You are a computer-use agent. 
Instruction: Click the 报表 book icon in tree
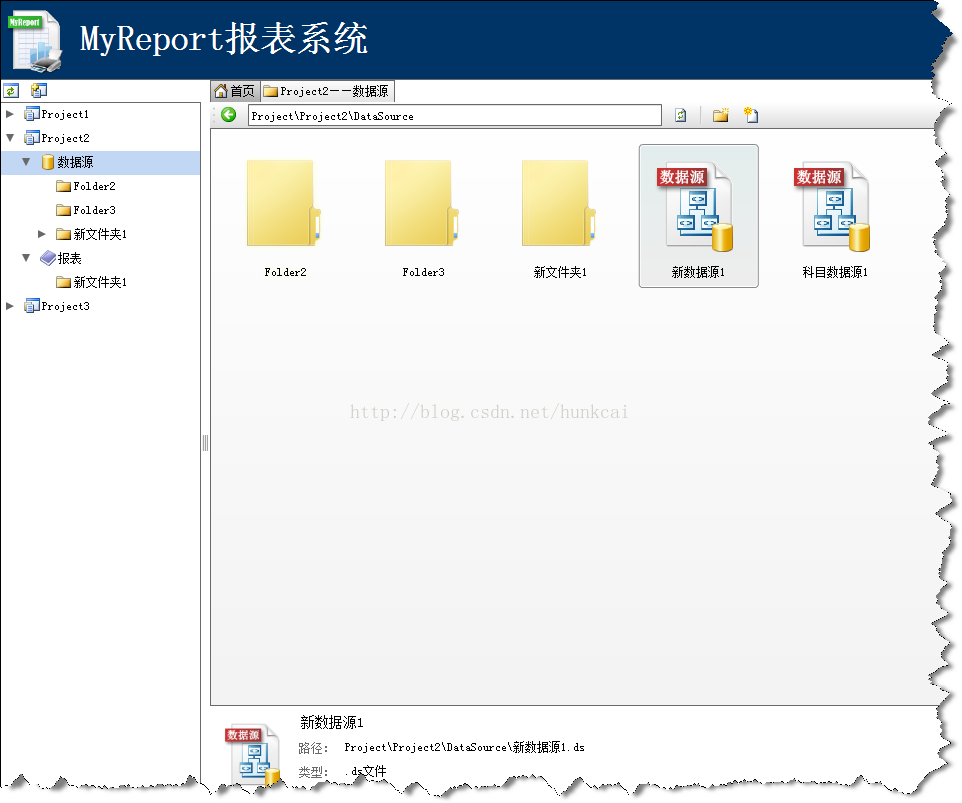click(x=48, y=258)
